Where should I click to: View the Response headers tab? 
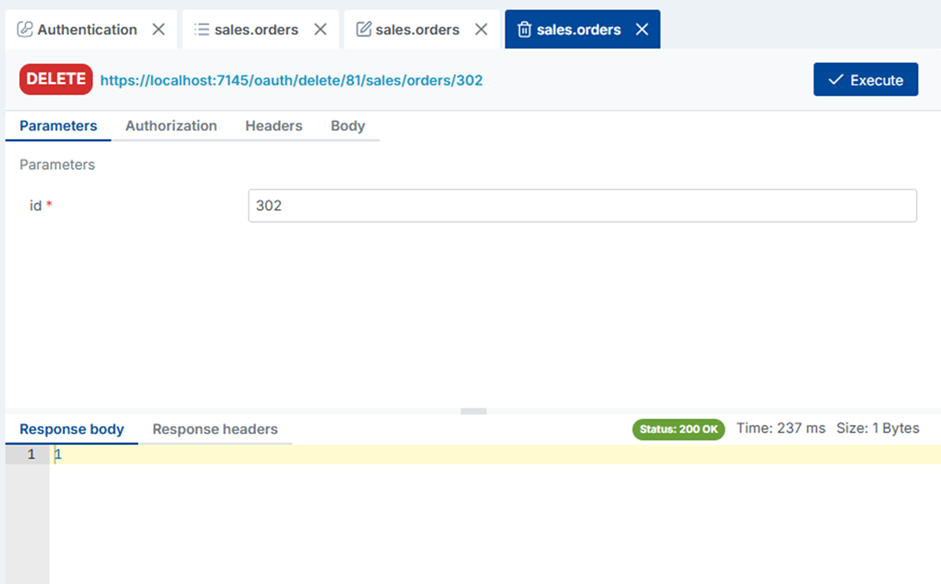(x=216, y=429)
